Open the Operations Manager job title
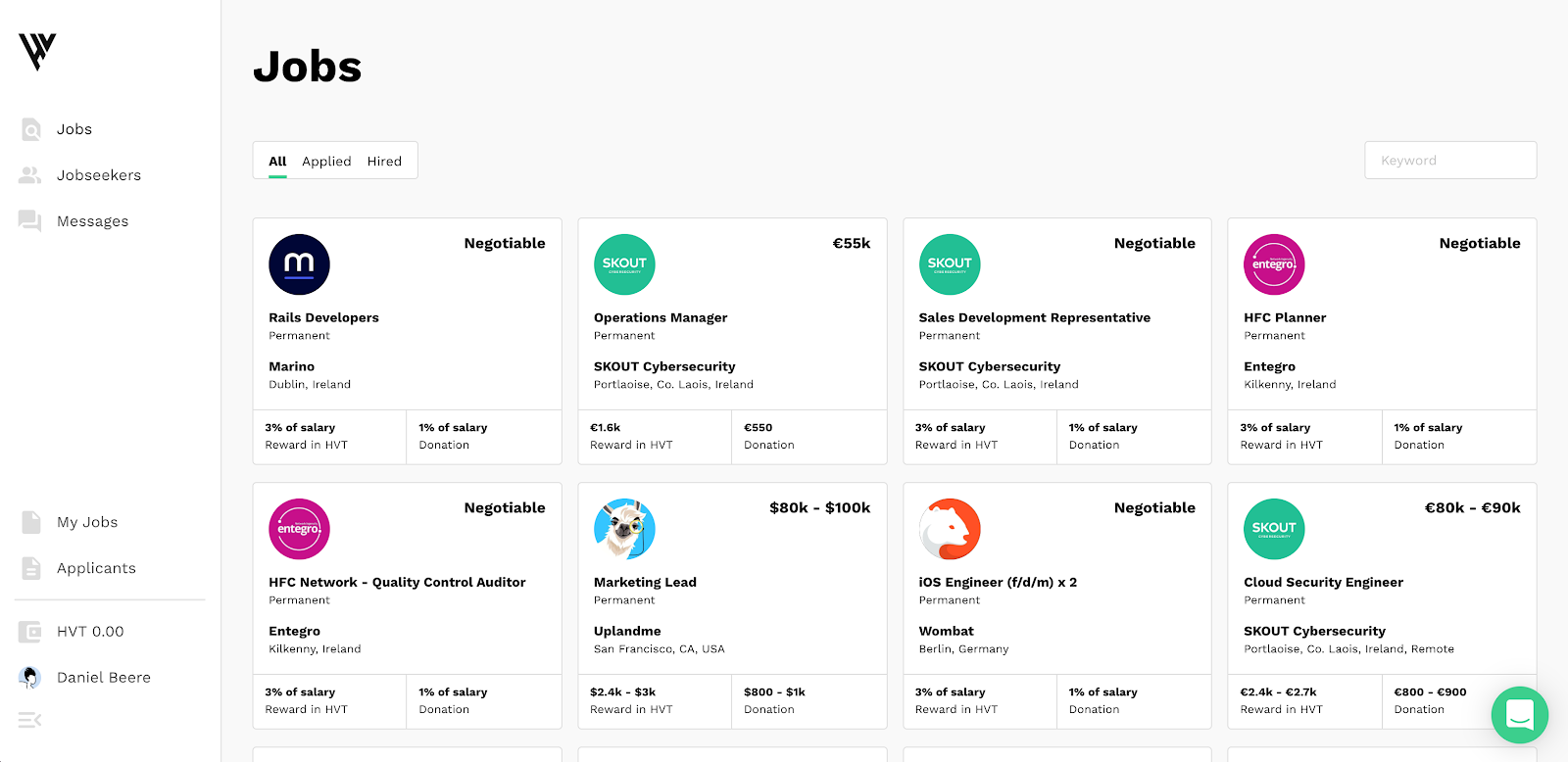 [661, 317]
